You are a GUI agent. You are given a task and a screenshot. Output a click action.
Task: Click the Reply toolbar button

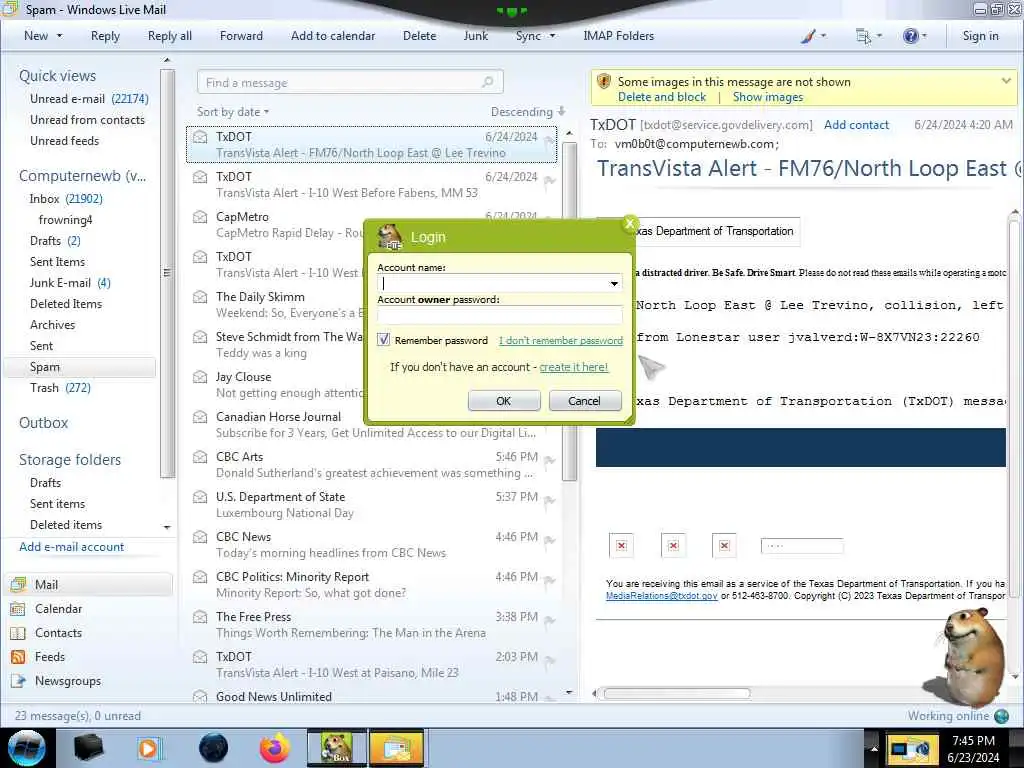point(105,36)
